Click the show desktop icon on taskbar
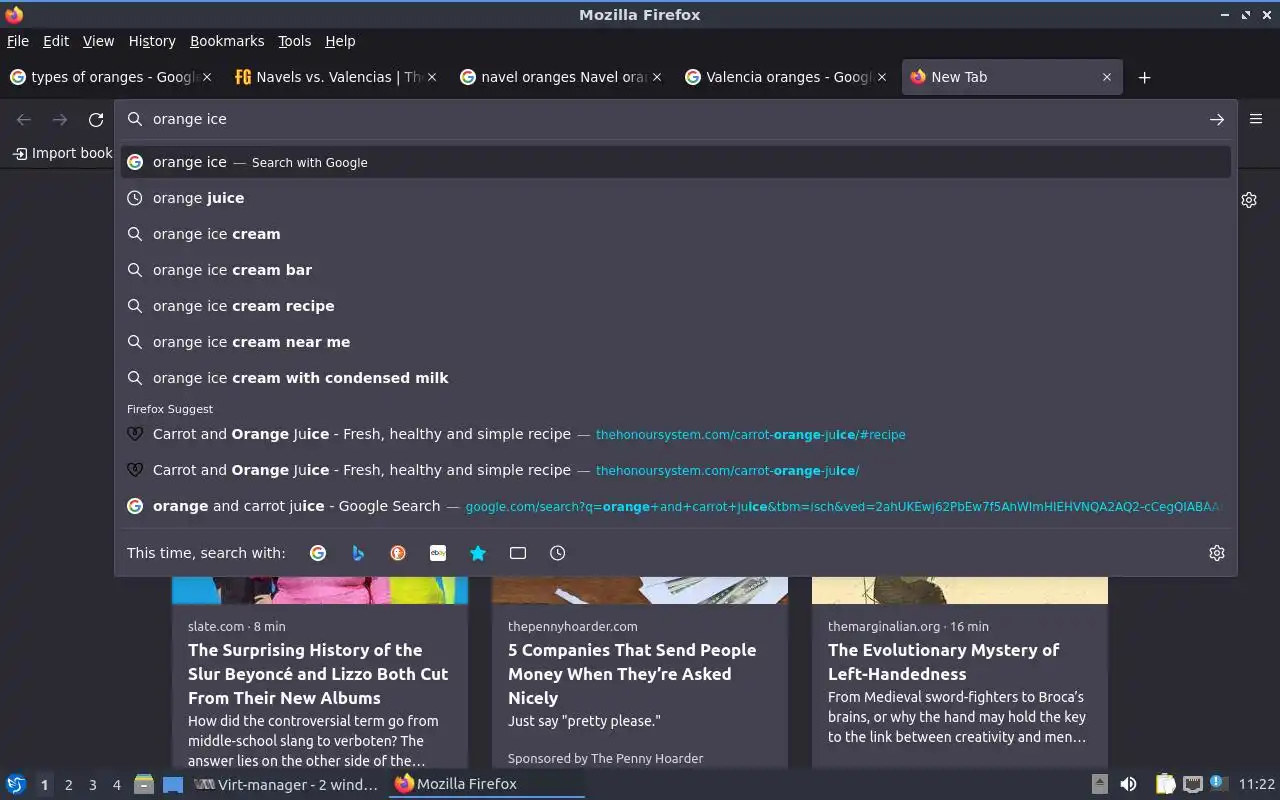The width and height of the screenshot is (1280, 800). tap(173, 784)
